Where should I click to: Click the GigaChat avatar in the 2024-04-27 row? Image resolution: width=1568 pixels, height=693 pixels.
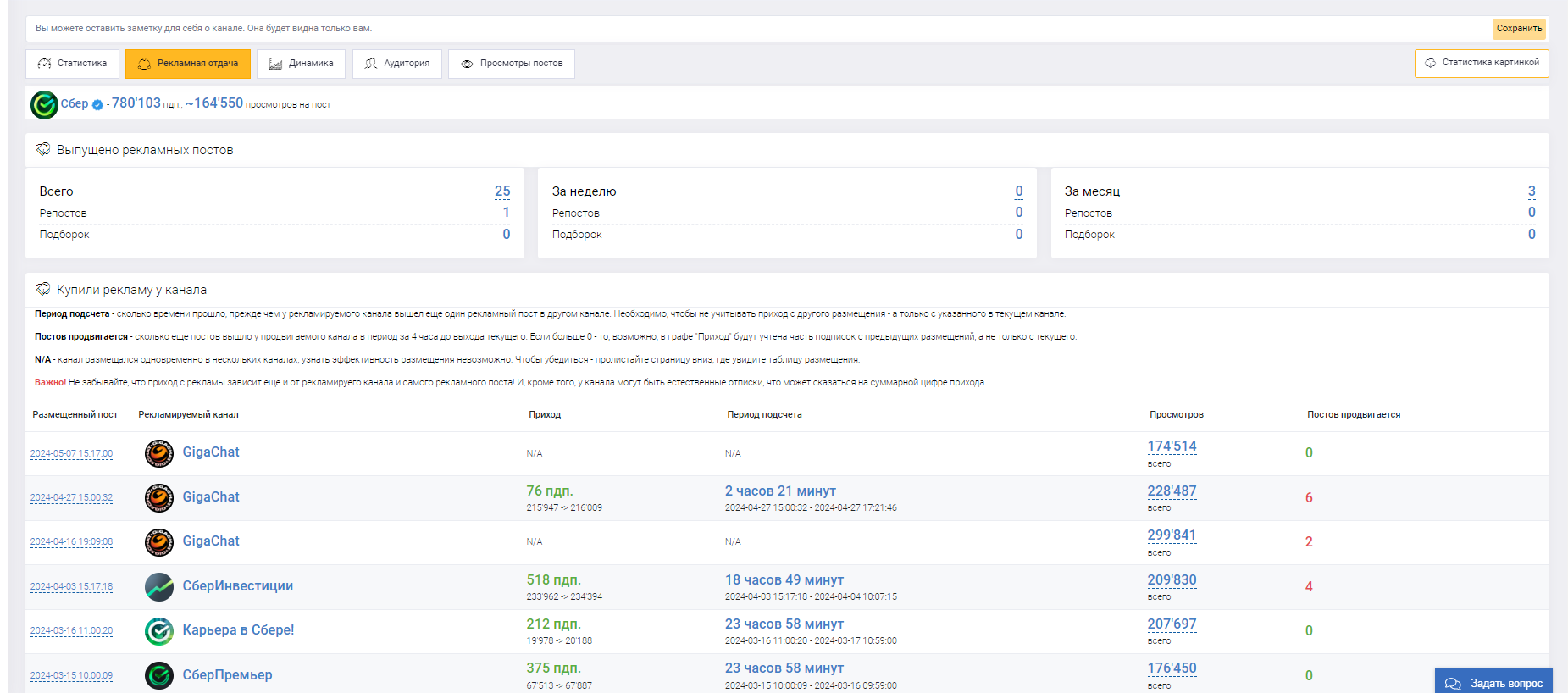(x=158, y=498)
